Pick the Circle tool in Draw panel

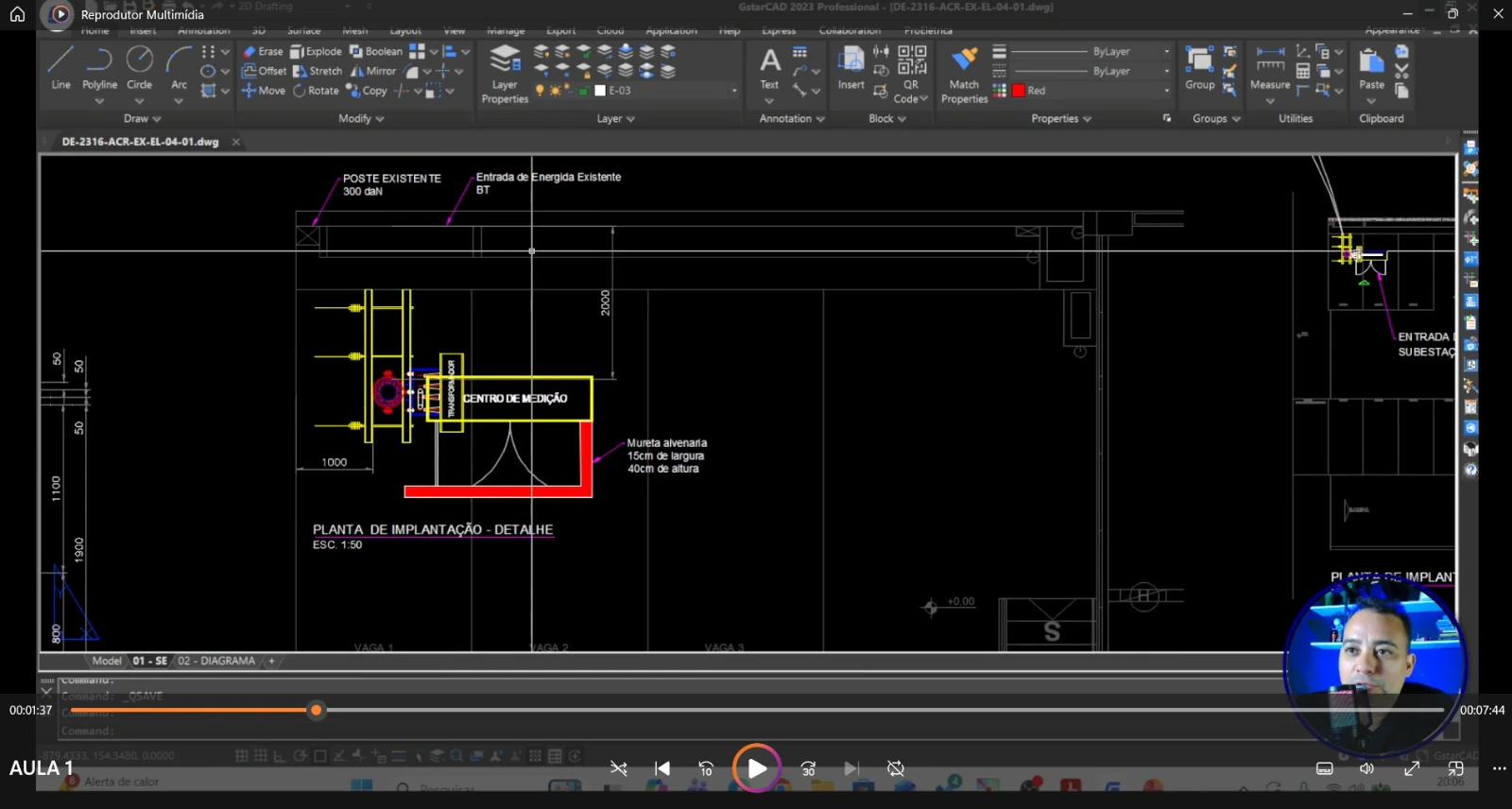coord(140,68)
